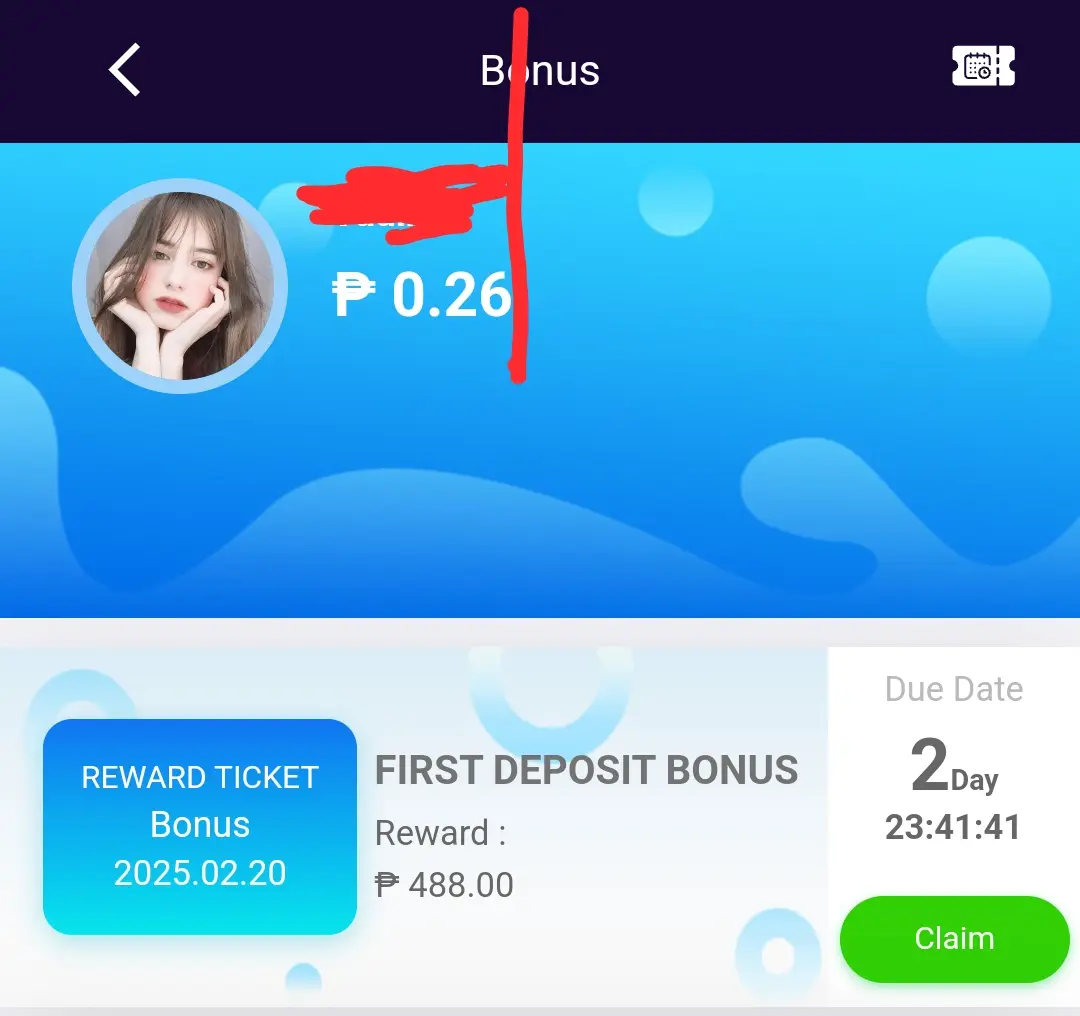Image resolution: width=1080 pixels, height=1016 pixels.
Task: Click the Bonus page title
Action: pos(540,70)
